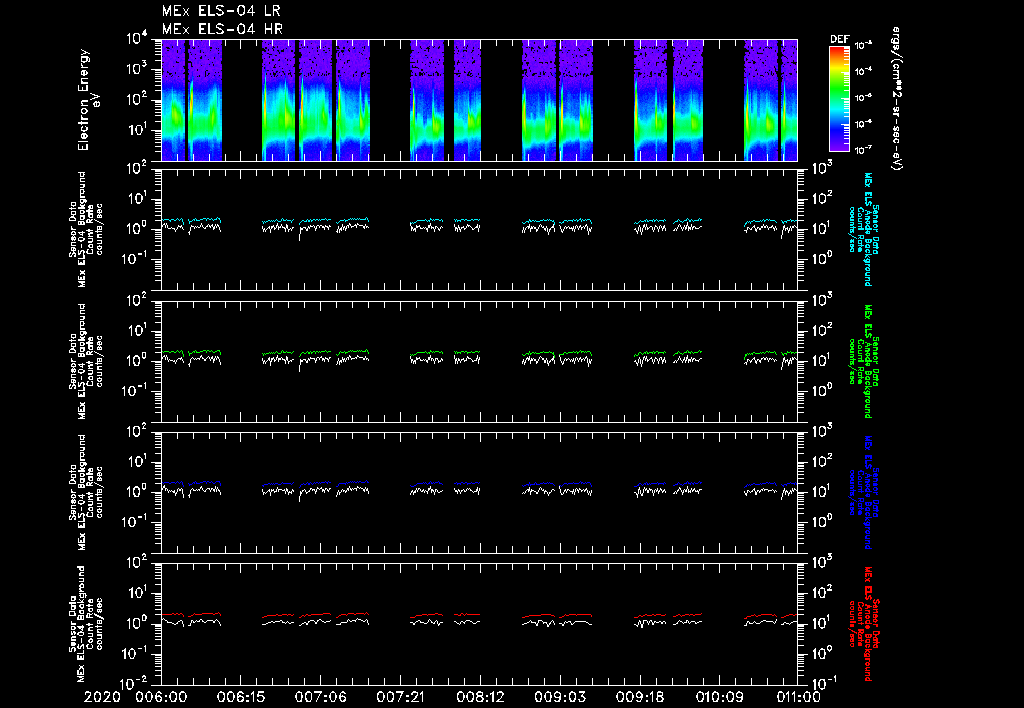
Task: Click the DEF rainbow color bar
Action: click(839, 99)
